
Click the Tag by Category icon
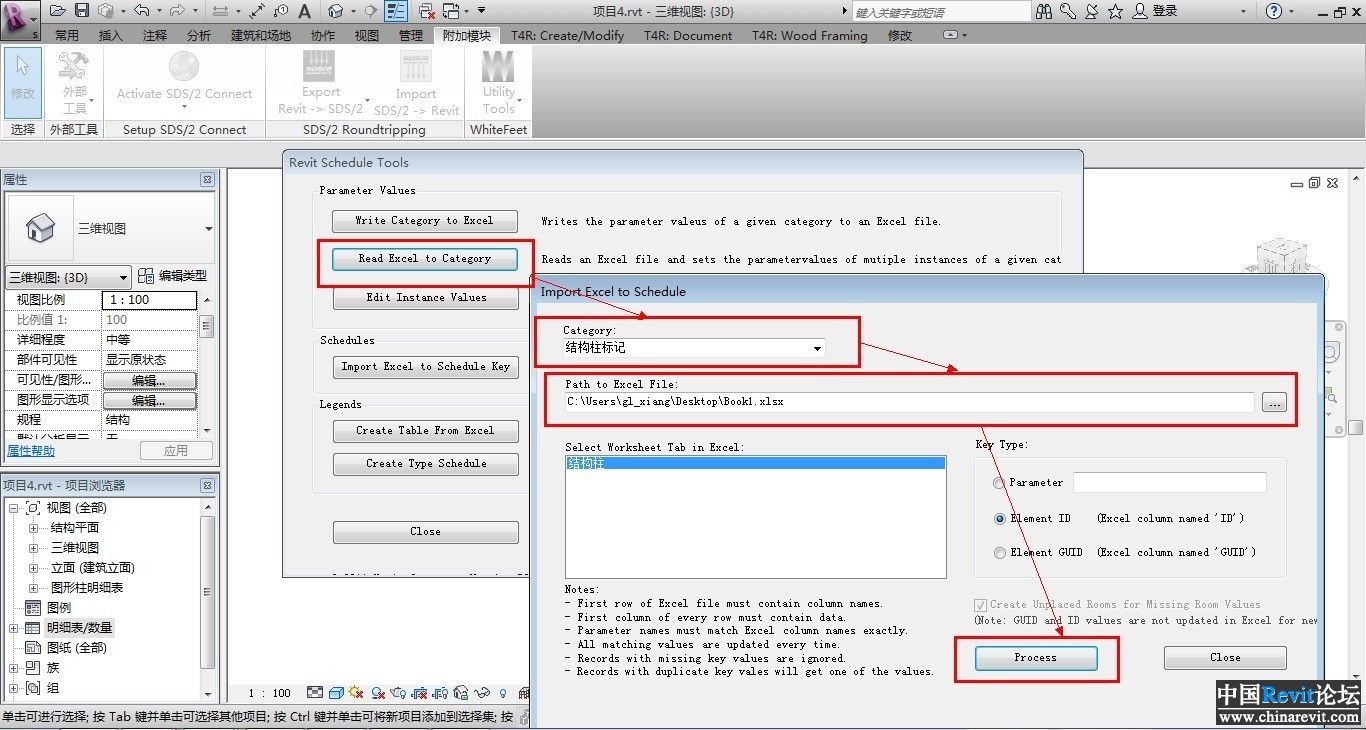tap(281, 11)
